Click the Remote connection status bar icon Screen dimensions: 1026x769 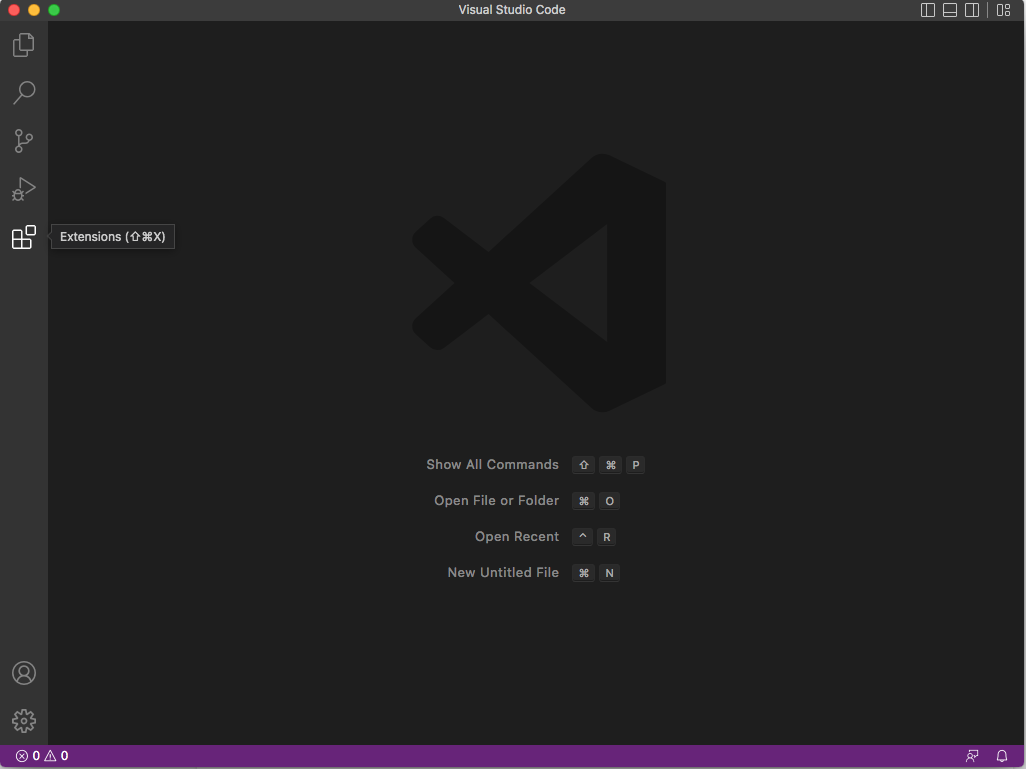tap(971, 755)
